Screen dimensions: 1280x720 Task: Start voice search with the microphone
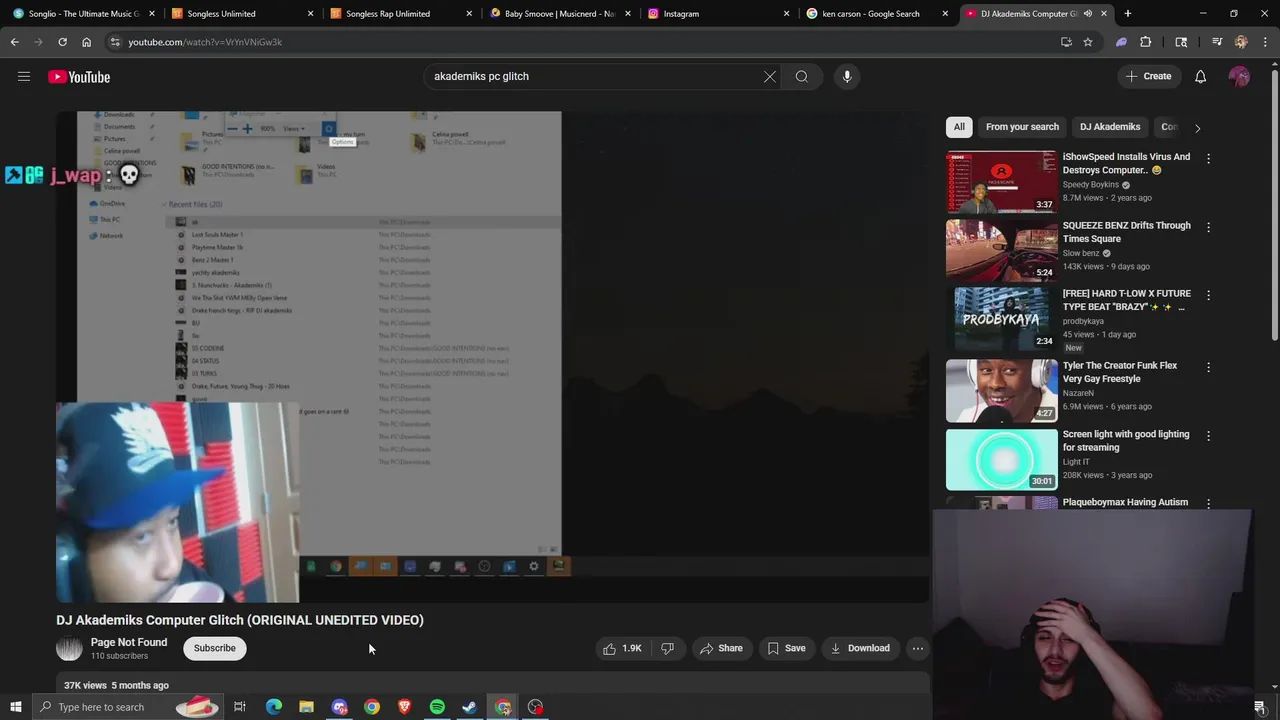click(847, 76)
